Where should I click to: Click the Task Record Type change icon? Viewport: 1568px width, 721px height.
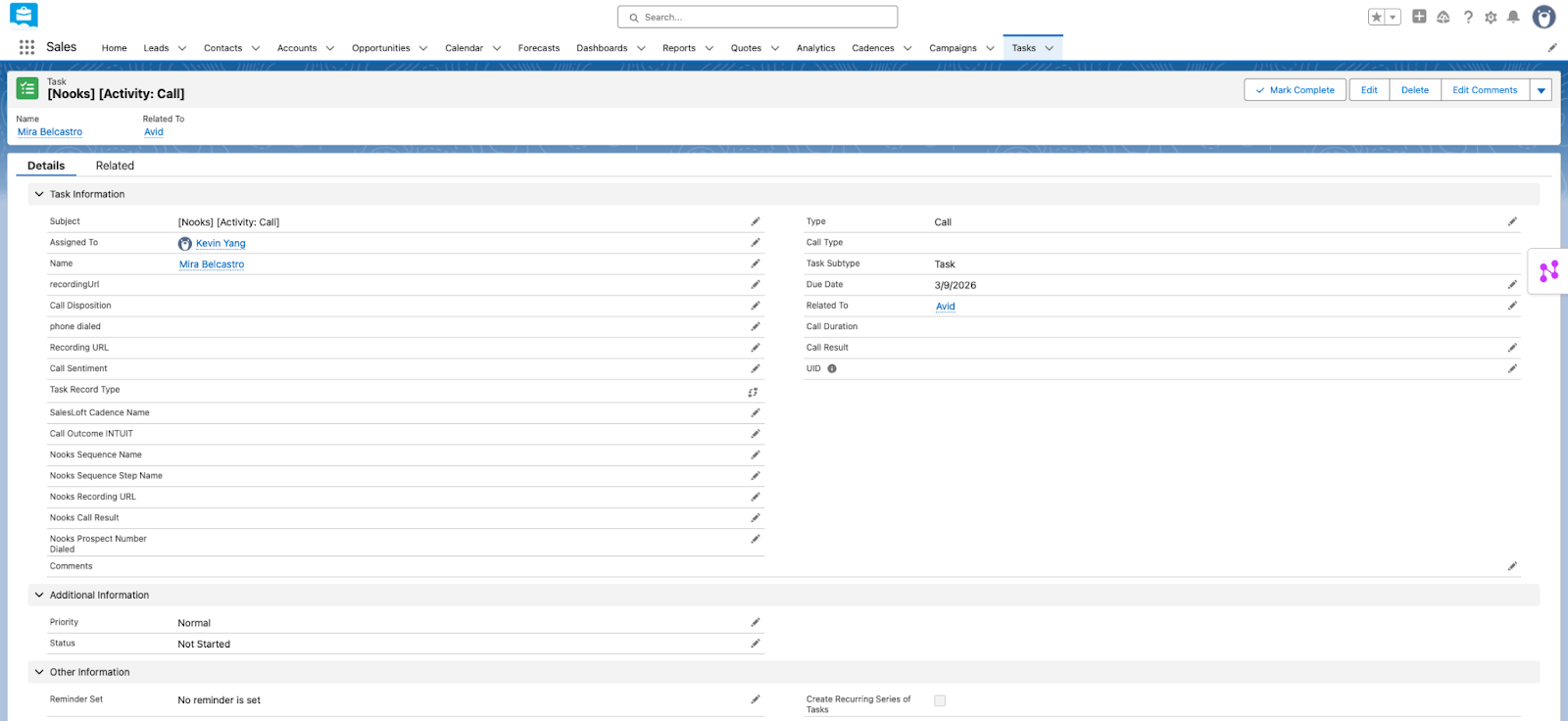pyautogui.click(x=753, y=392)
